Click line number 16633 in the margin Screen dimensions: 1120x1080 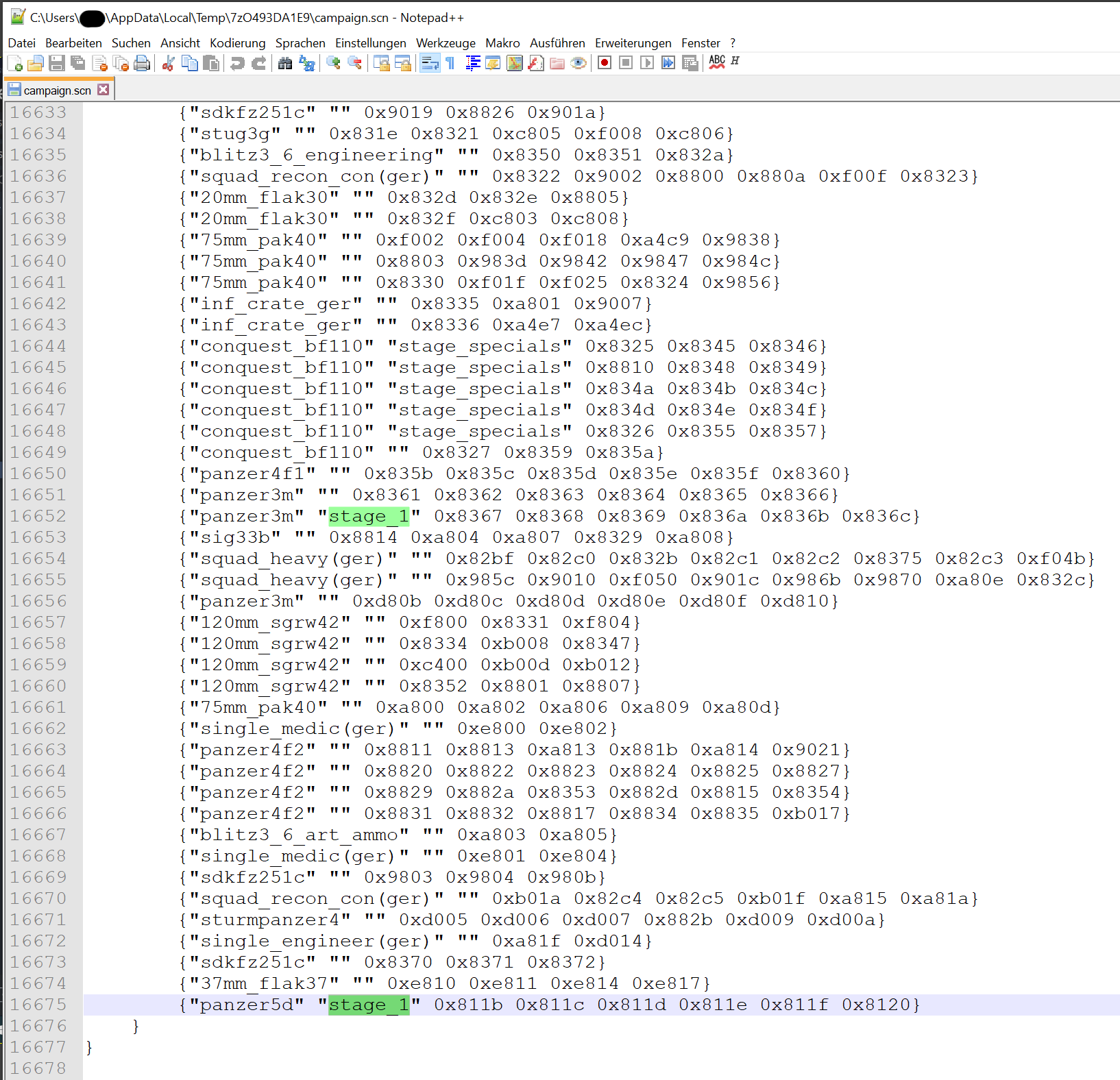point(38,112)
